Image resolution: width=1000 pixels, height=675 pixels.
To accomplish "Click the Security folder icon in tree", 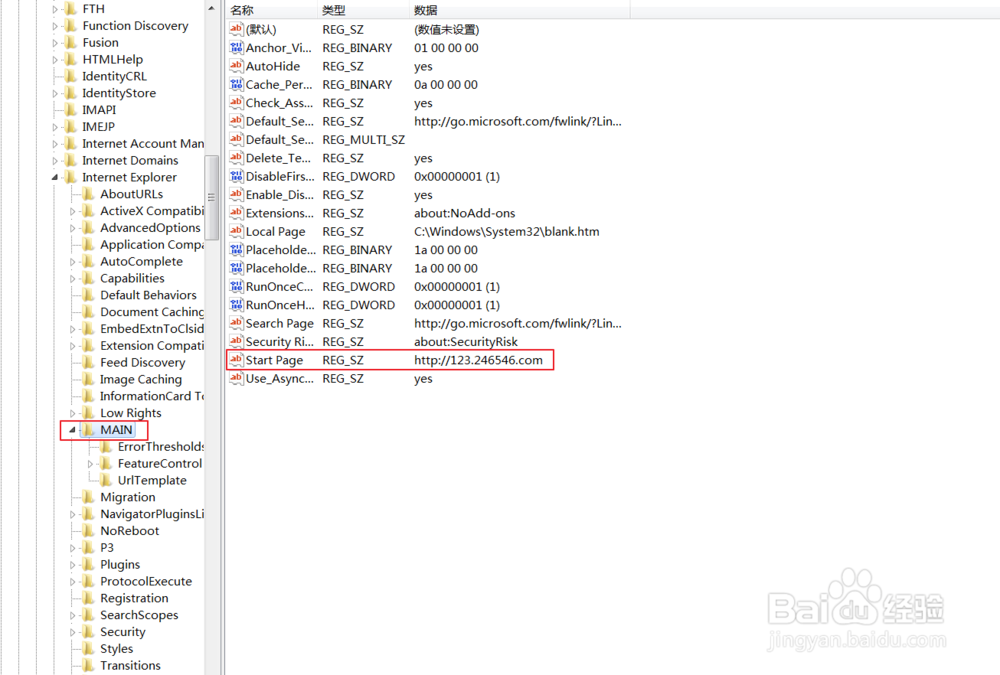I will (89, 632).
